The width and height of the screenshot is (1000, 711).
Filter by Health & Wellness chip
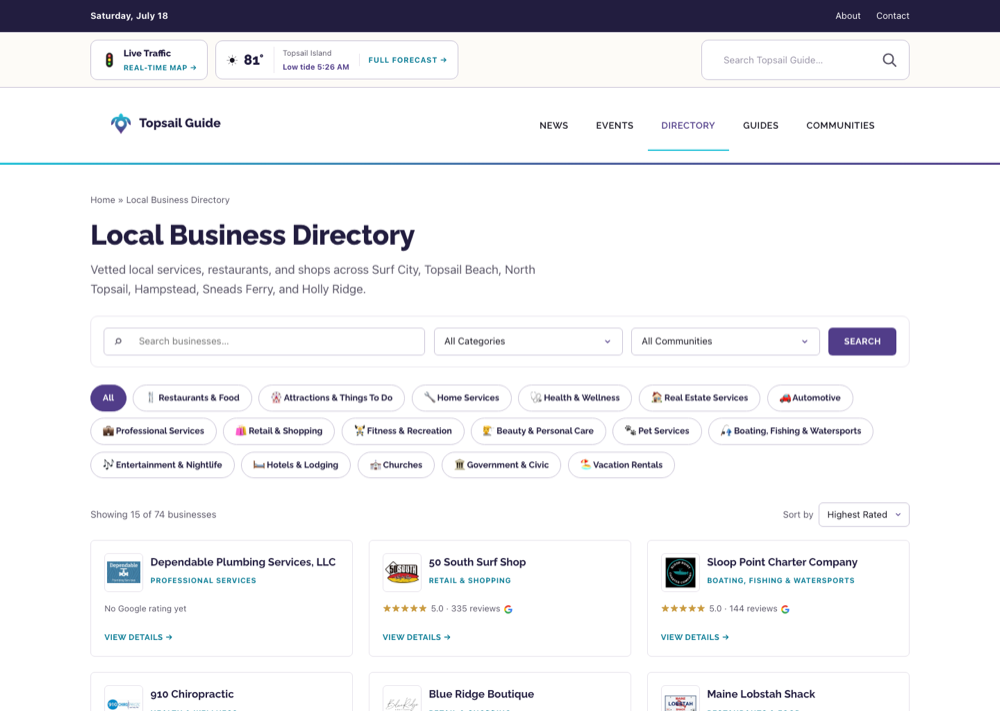pyautogui.click(x=575, y=398)
